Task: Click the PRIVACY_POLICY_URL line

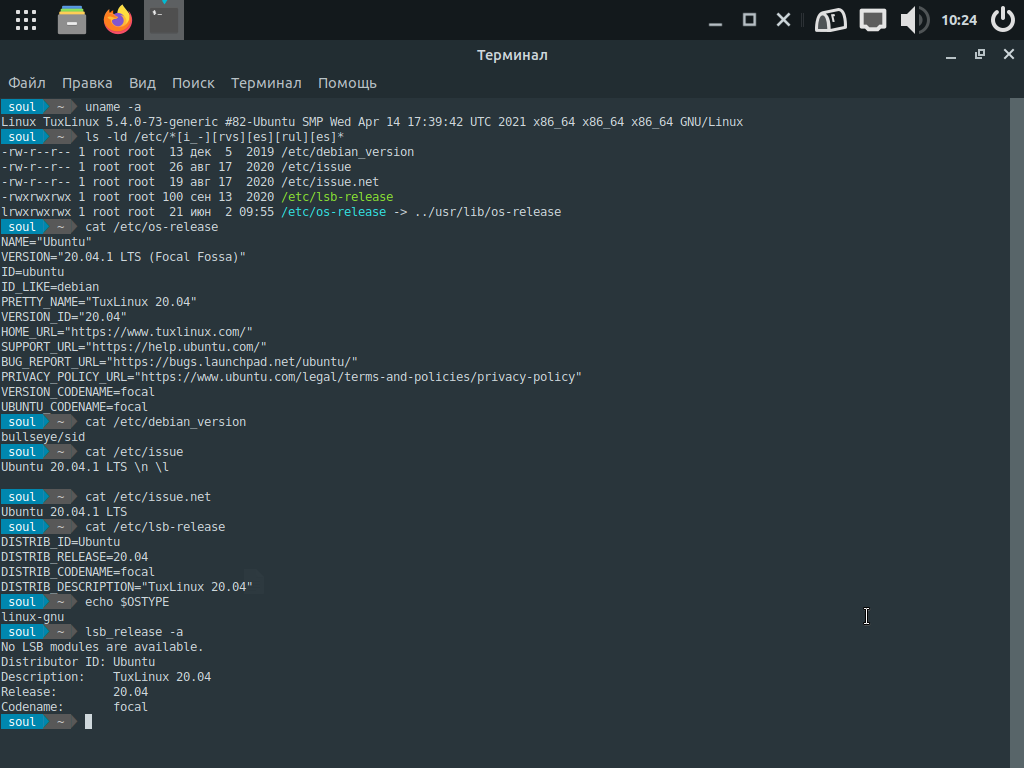Action: pyautogui.click(x=291, y=377)
